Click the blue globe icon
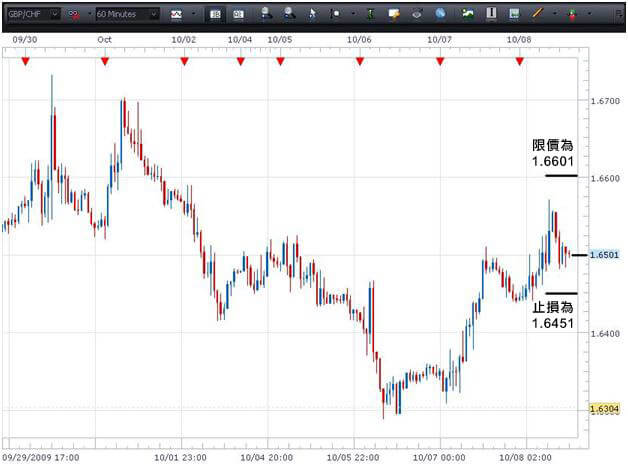The height and width of the screenshot is (467, 628). coord(440,14)
